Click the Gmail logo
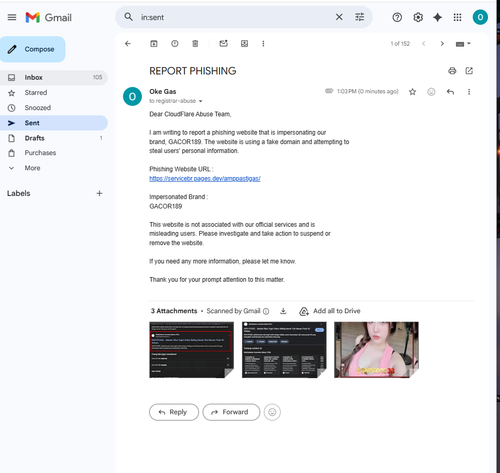 (49, 17)
